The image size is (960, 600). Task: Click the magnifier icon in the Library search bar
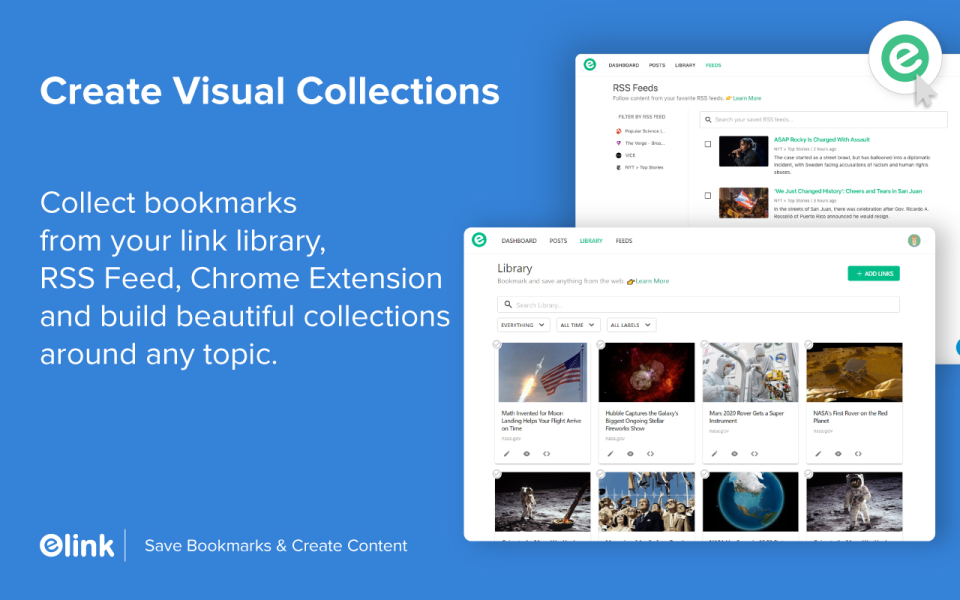508,304
